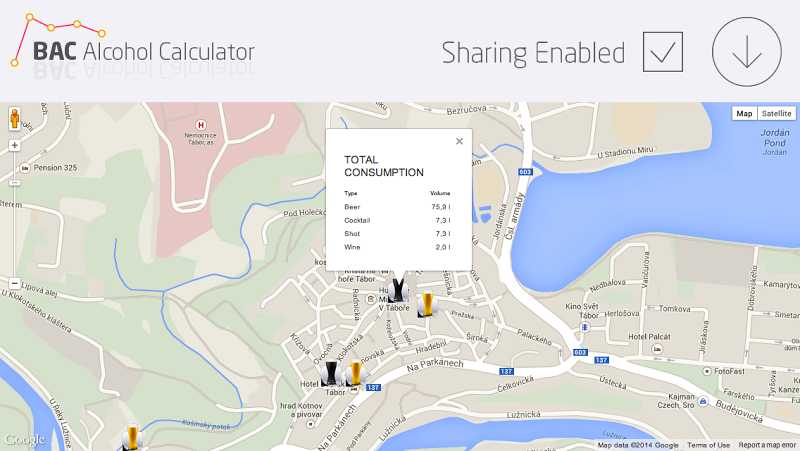Viewport: 800px width, 451px height.
Task: Click the FotoFast place icon
Action: click(x=707, y=371)
